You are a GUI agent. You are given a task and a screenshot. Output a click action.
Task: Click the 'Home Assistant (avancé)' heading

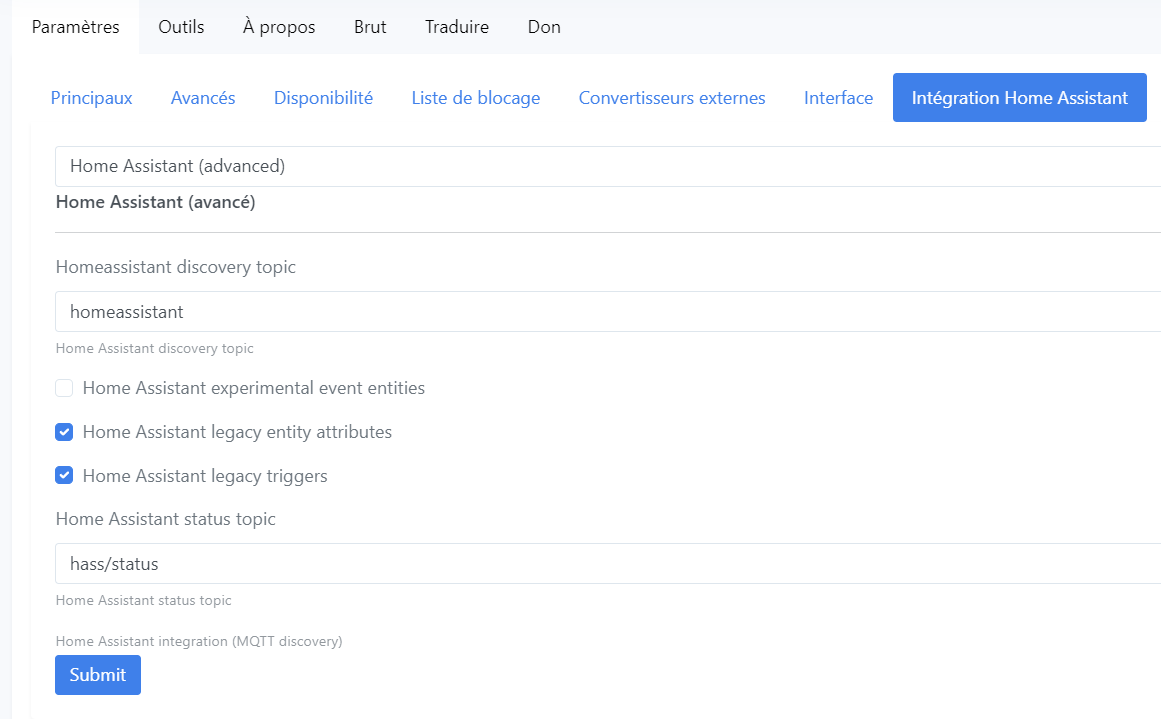click(x=155, y=202)
